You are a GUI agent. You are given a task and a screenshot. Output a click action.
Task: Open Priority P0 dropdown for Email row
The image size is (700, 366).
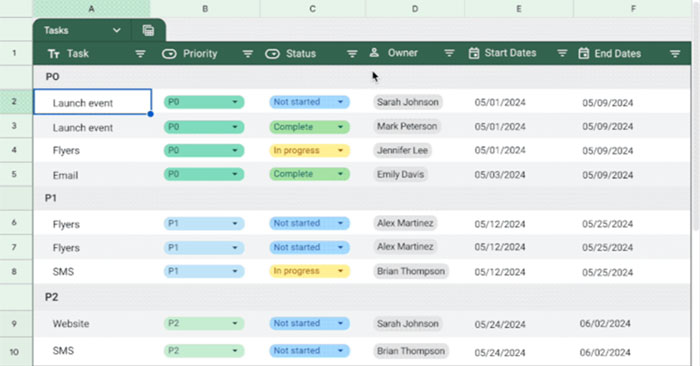pyautogui.click(x=204, y=174)
